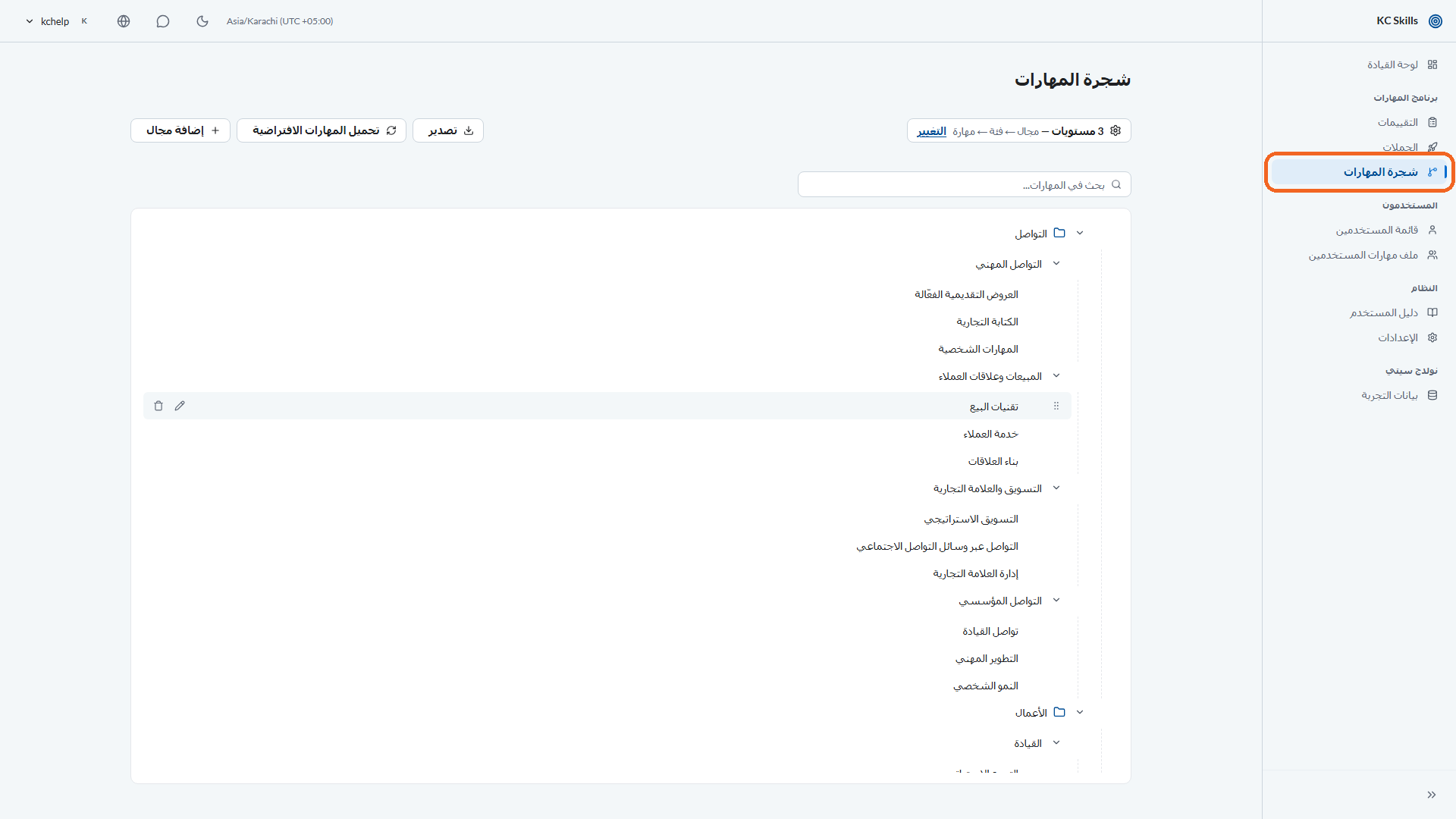Select the خدمة العملاء skill
1456x819 pixels.
point(990,434)
